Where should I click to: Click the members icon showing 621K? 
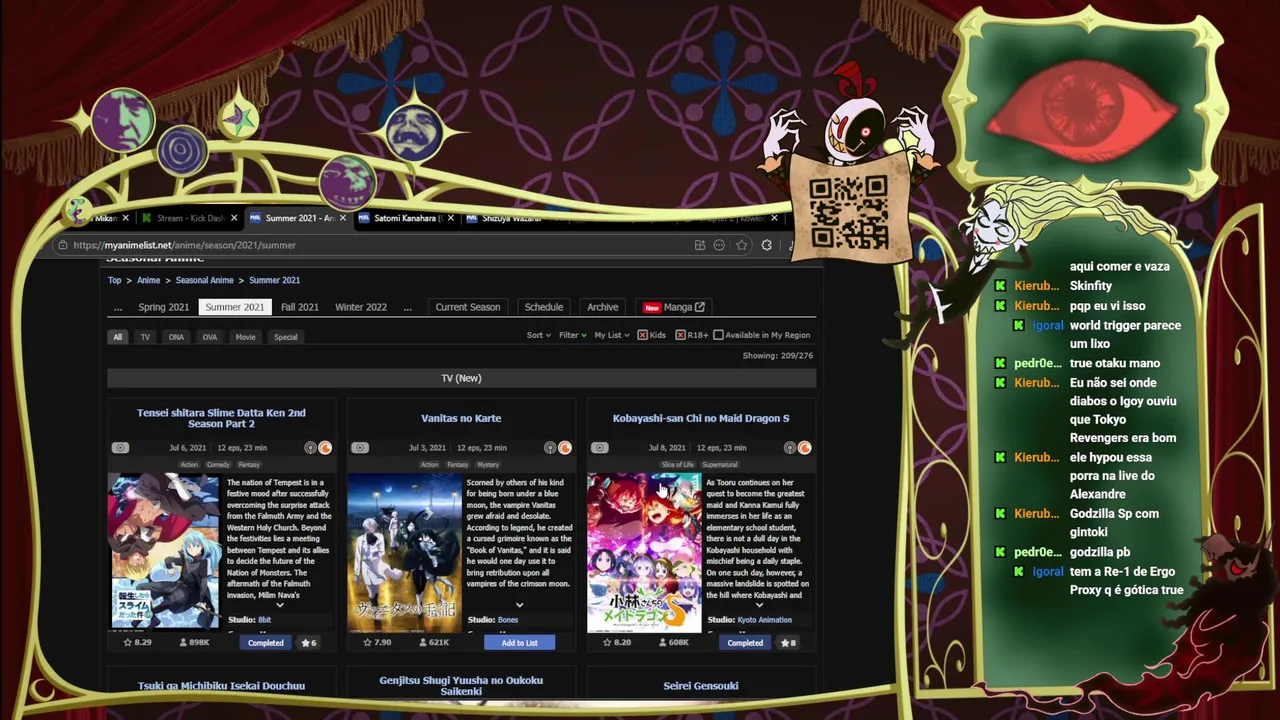423,643
